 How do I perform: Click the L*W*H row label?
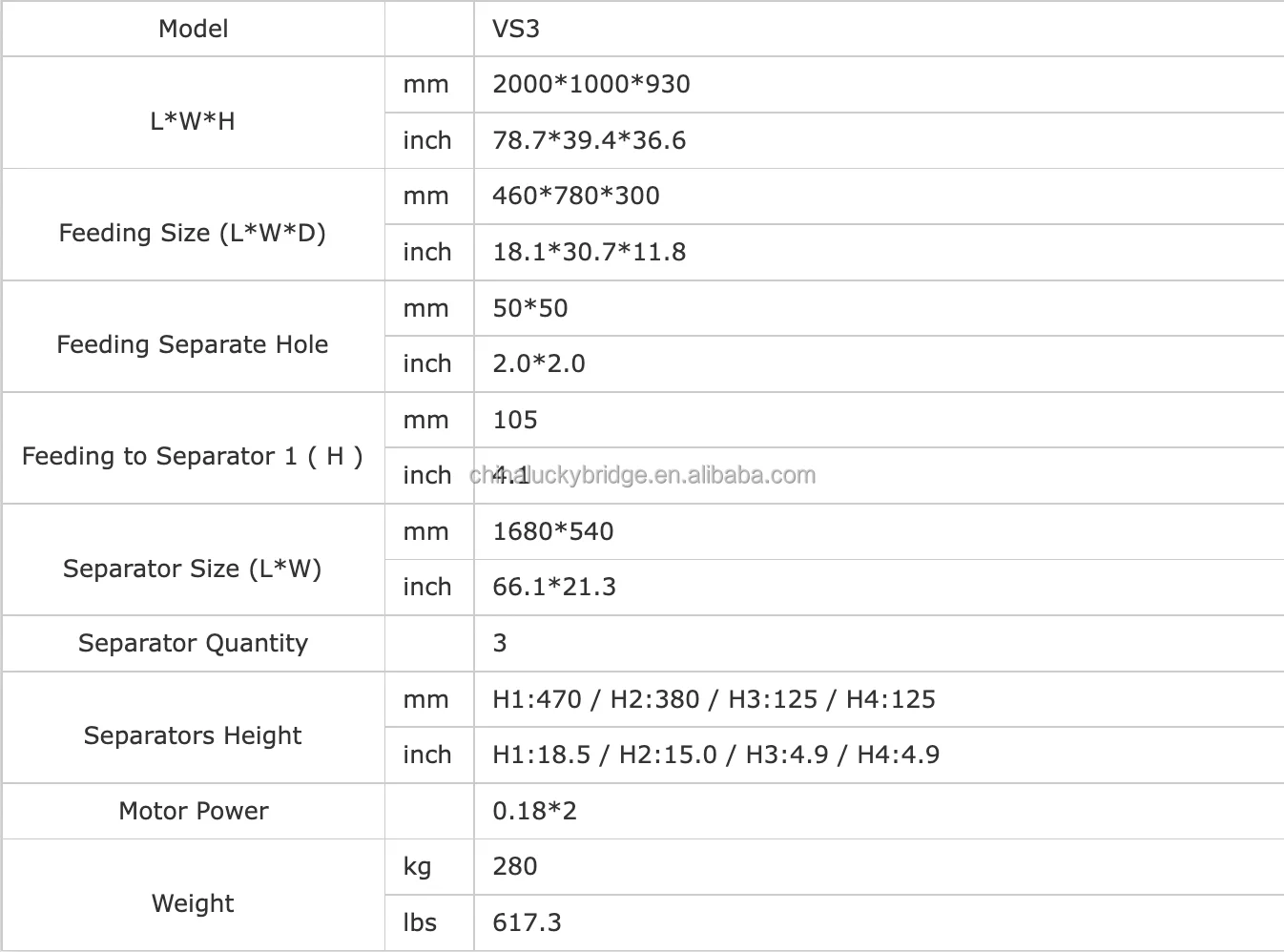click(193, 121)
